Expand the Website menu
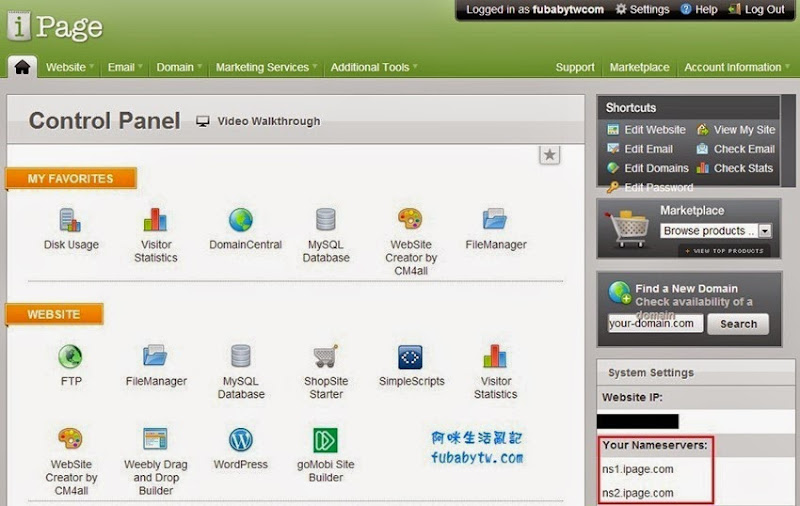 coord(70,67)
